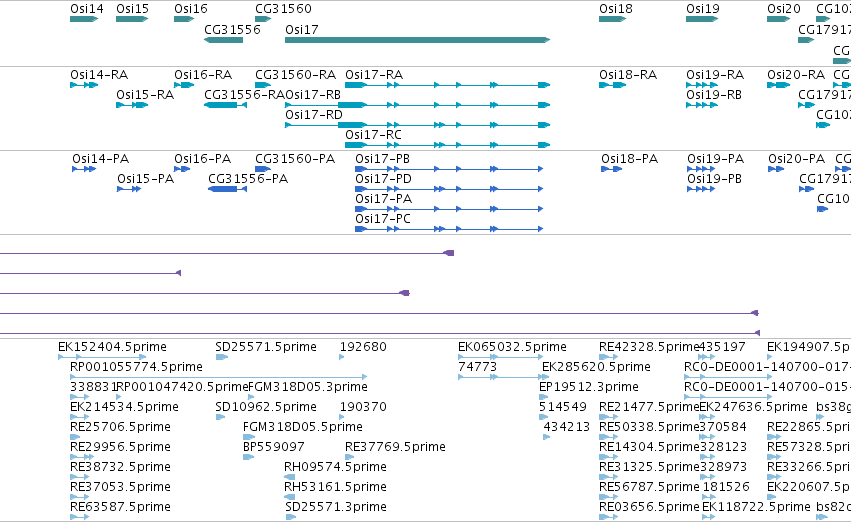Click the Osi18-RA transcript label
The width and height of the screenshot is (851, 522).
628,74
